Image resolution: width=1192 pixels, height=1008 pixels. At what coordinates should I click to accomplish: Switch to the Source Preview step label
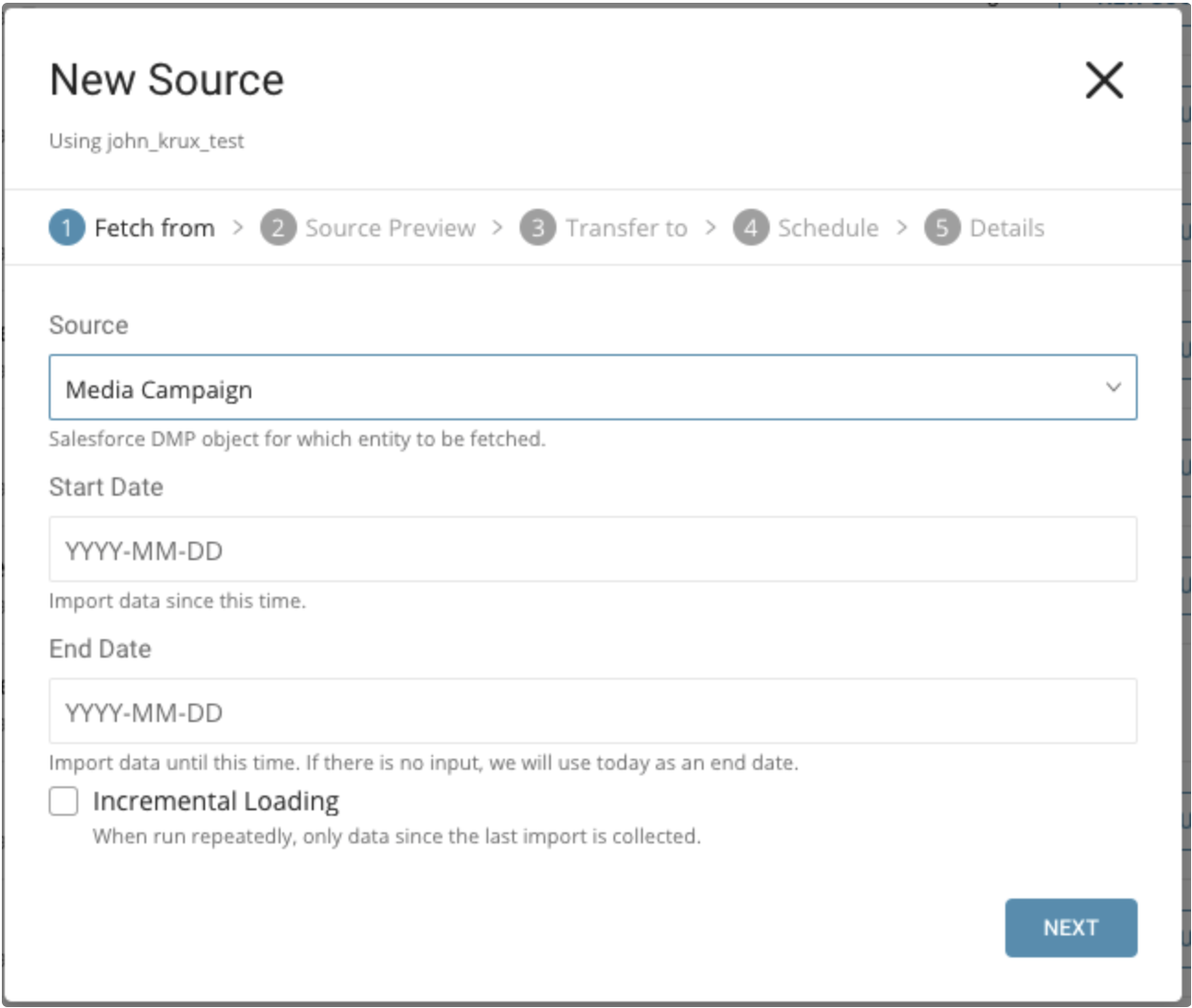pos(390,228)
